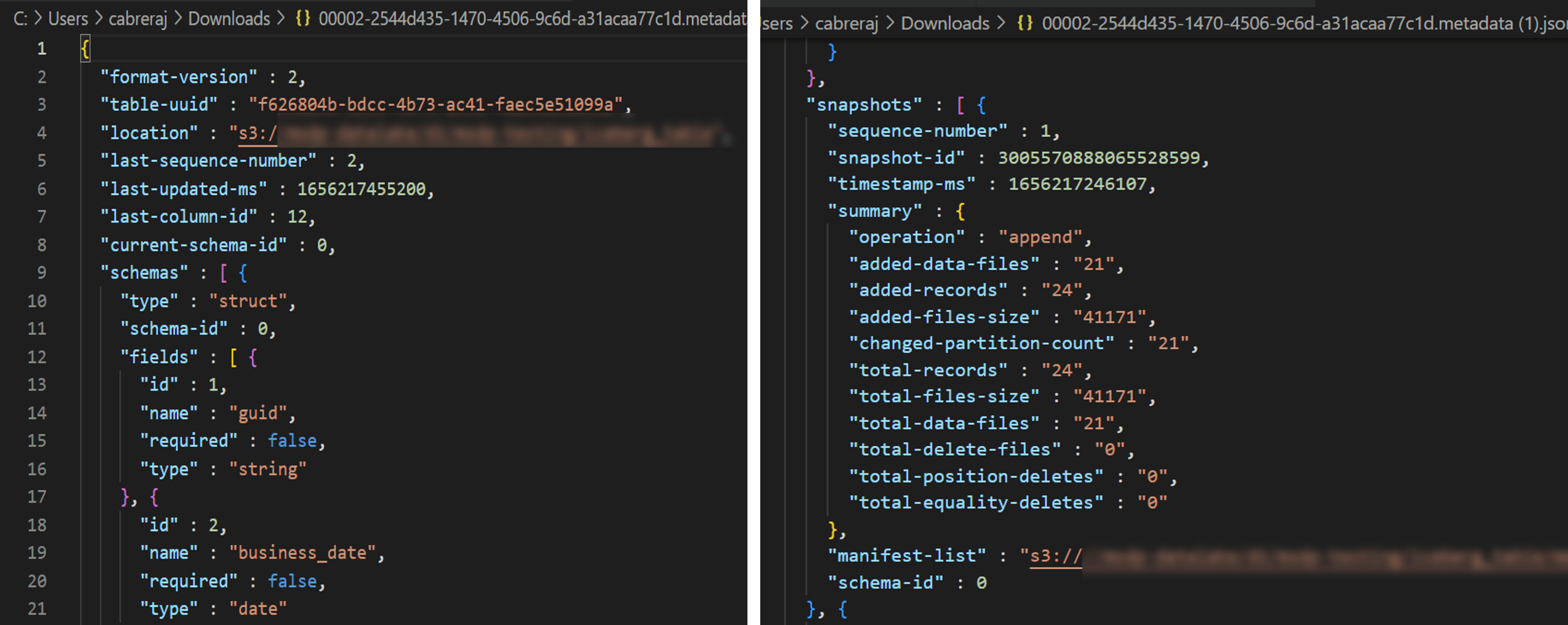
Task: Click the "append" operation value
Action: click(x=1040, y=237)
